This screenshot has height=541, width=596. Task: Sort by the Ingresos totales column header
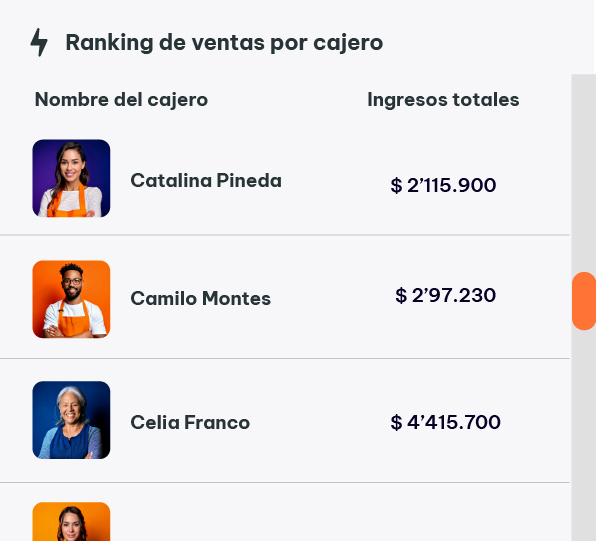point(443,100)
